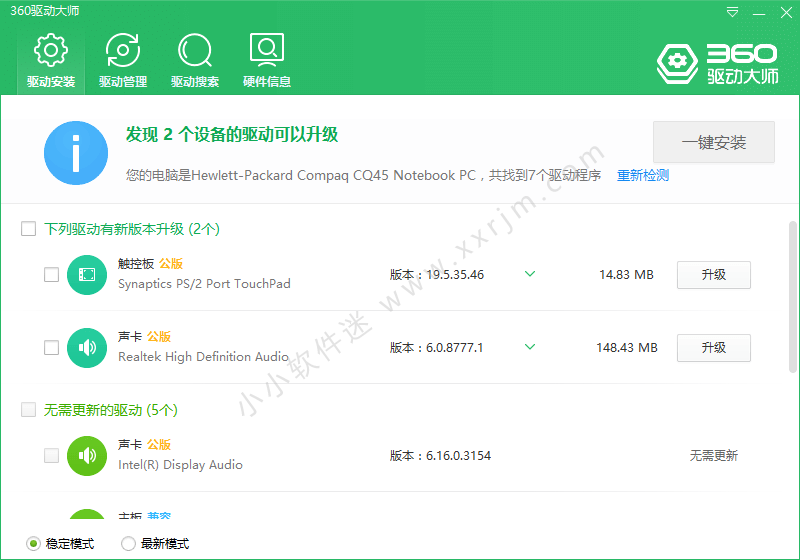Viewport: 800px width, 560px height.
Task: Select 最新模式 radio button
Action: tap(128, 544)
